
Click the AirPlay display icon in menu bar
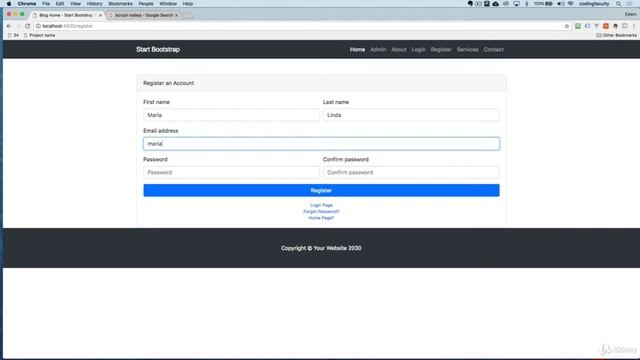click(x=516, y=4)
